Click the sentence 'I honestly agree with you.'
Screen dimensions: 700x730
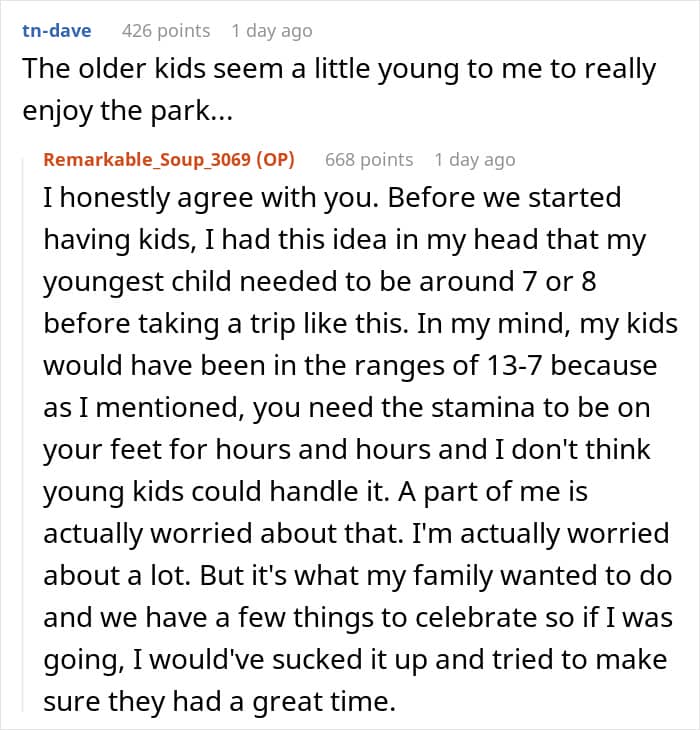[x=214, y=198]
